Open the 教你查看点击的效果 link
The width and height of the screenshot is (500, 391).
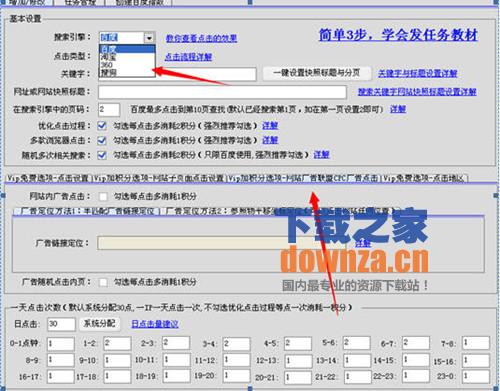(x=201, y=38)
